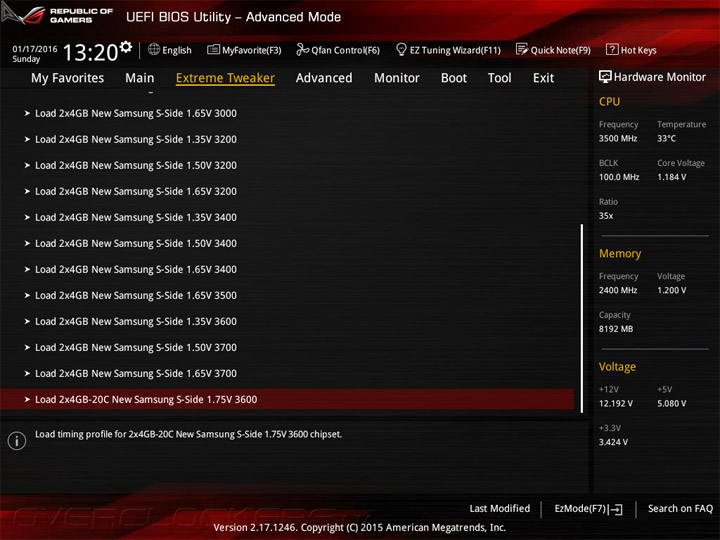Open MyFavorite(F3) menu

pos(252,50)
